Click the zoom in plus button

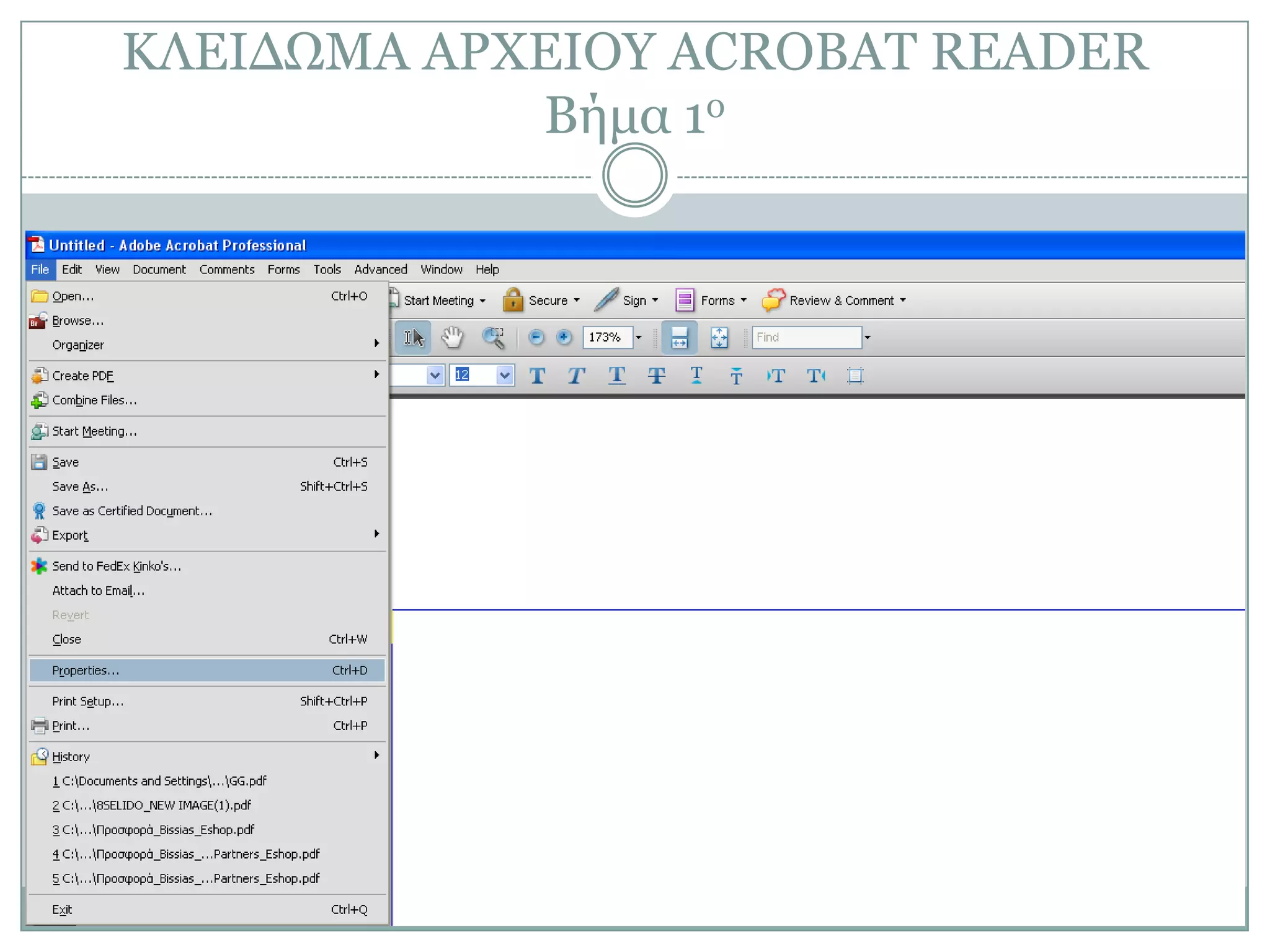coord(564,337)
